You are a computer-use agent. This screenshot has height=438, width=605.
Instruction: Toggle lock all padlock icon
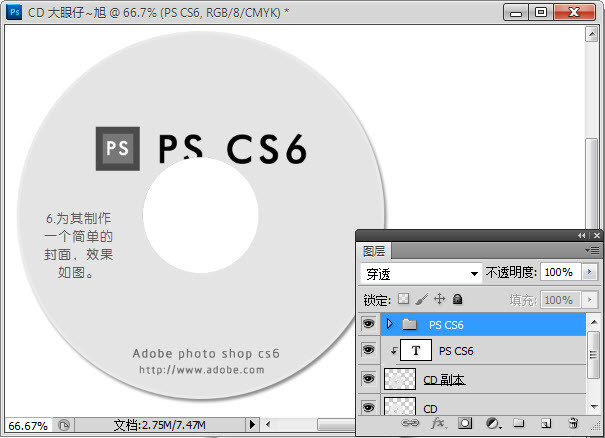click(457, 299)
